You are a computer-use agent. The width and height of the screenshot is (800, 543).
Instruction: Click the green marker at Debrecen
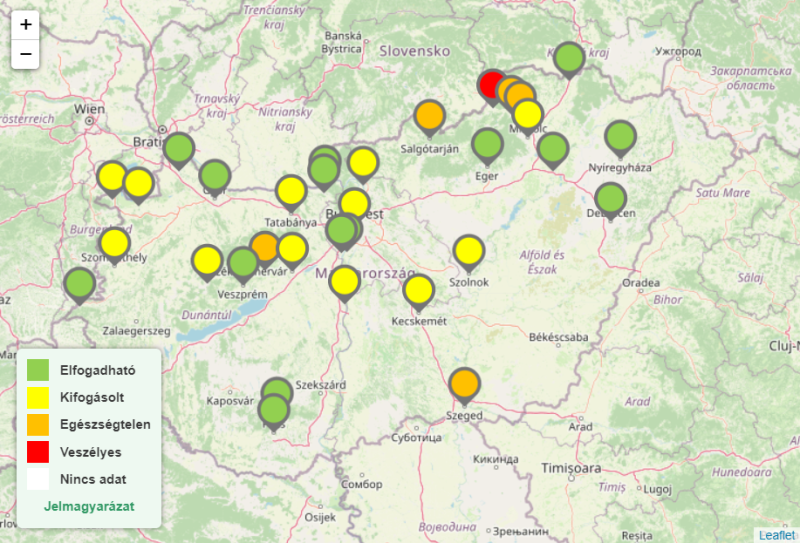[x=610, y=200]
